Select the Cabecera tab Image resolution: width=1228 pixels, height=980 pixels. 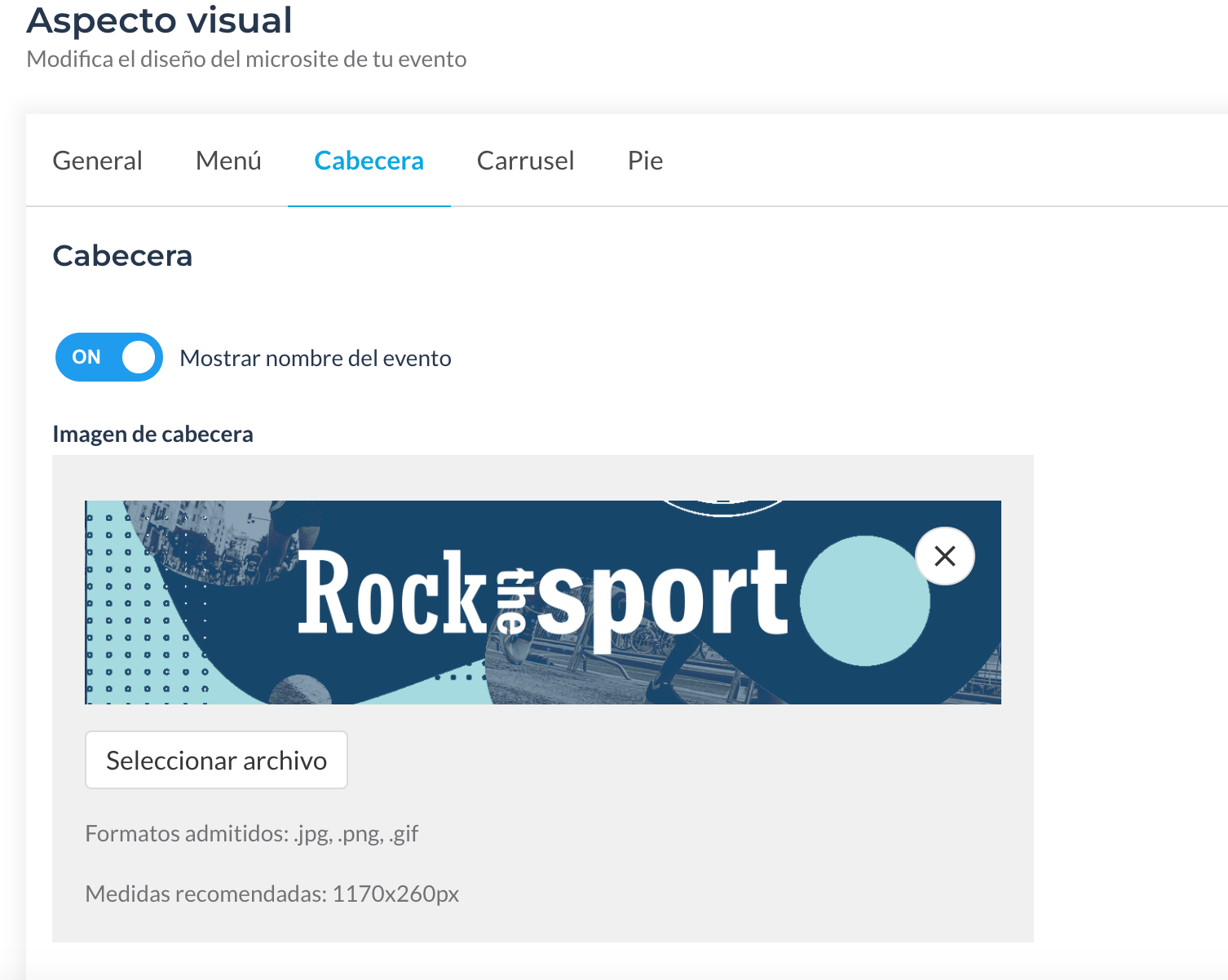pyautogui.click(x=369, y=161)
